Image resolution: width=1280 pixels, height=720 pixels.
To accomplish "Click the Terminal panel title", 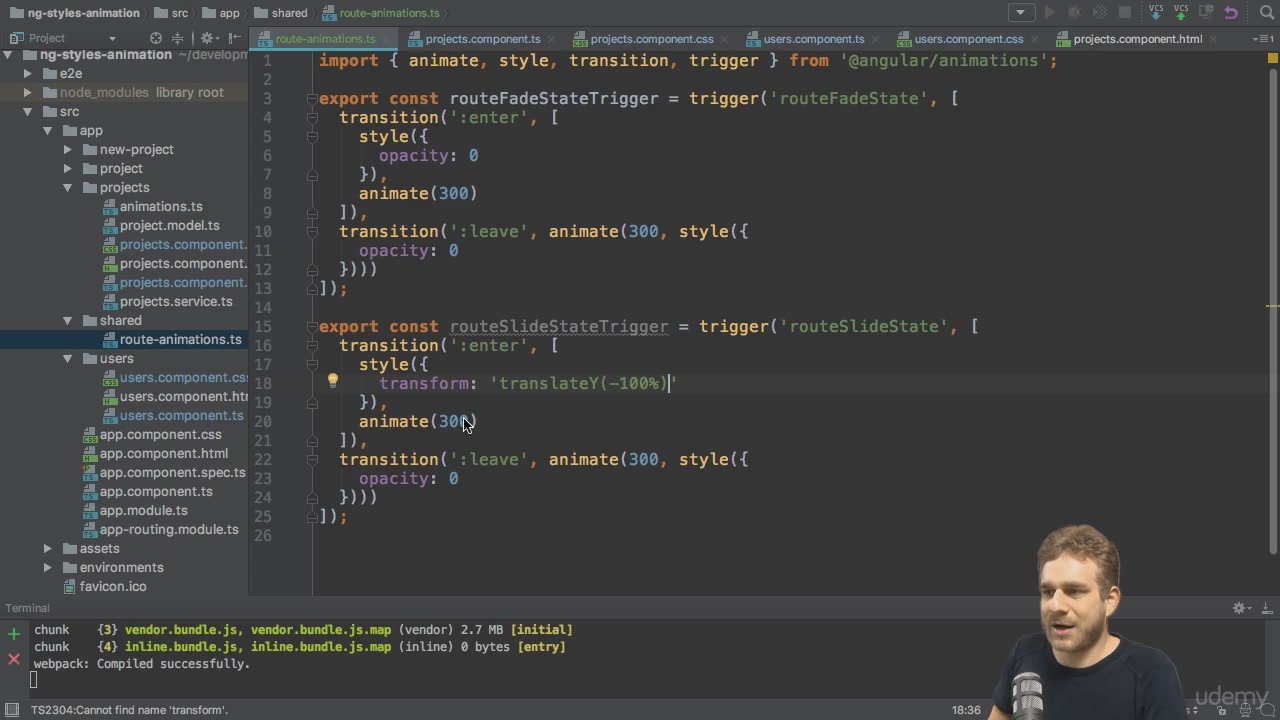I will [x=27, y=608].
